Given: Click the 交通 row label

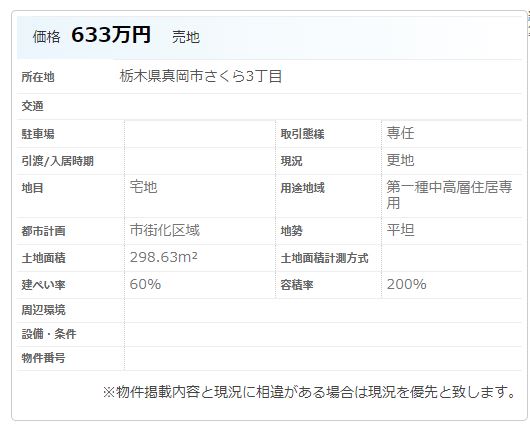Looking at the screenshot, I should [x=32, y=106].
